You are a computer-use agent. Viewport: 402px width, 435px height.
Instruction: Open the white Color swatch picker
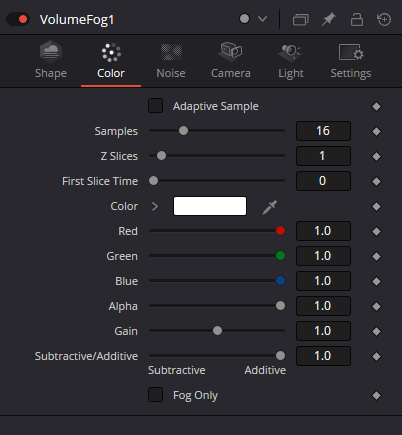[x=210, y=206]
